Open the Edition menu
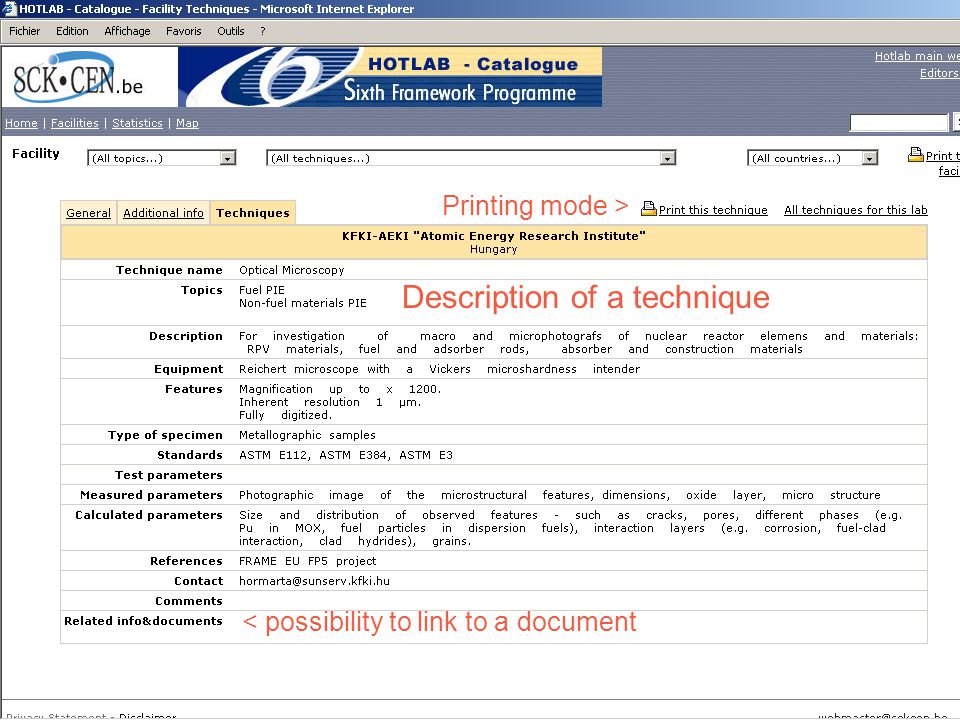This screenshot has width=960, height=720. [x=72, y=31]
